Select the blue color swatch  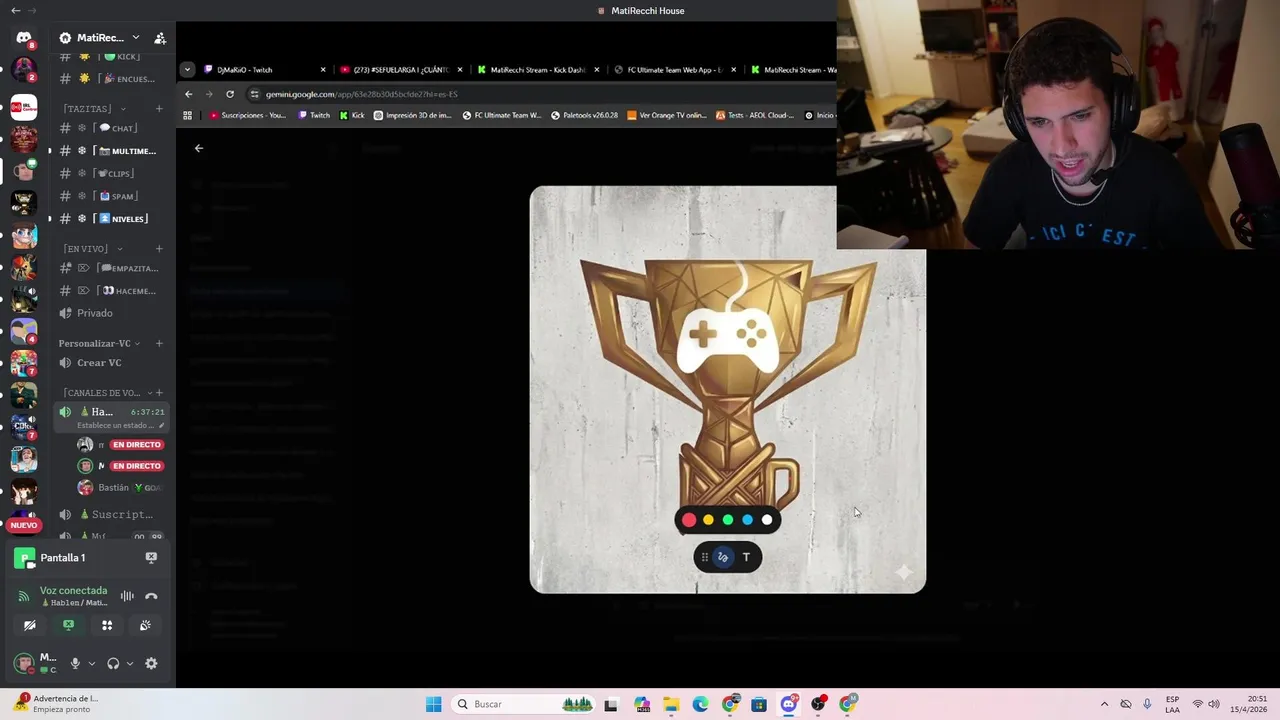tap(747, 520)
